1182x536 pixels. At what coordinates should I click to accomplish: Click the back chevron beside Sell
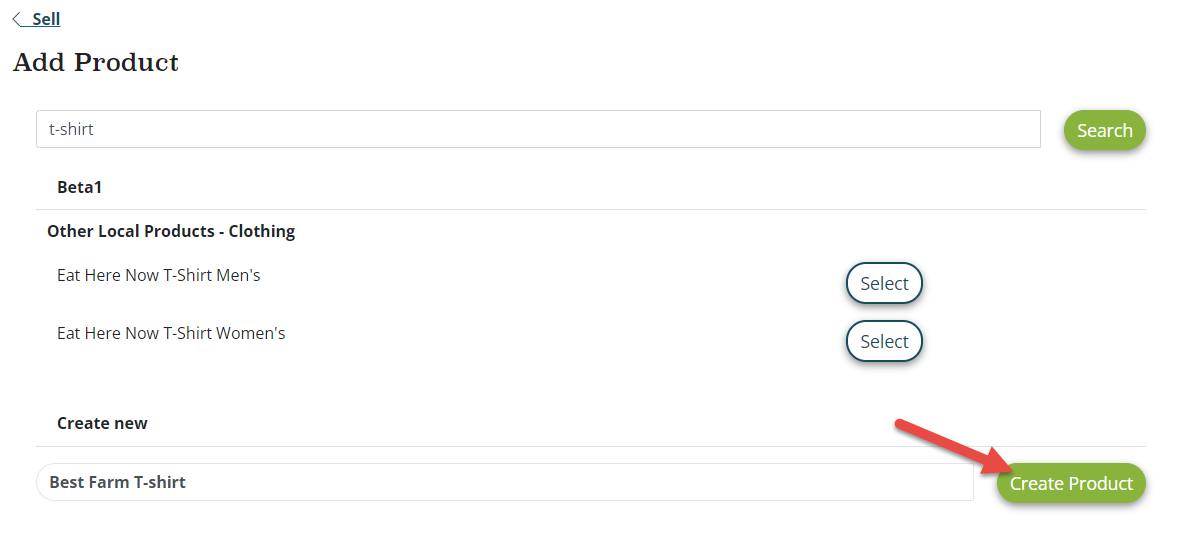point(18,19)
